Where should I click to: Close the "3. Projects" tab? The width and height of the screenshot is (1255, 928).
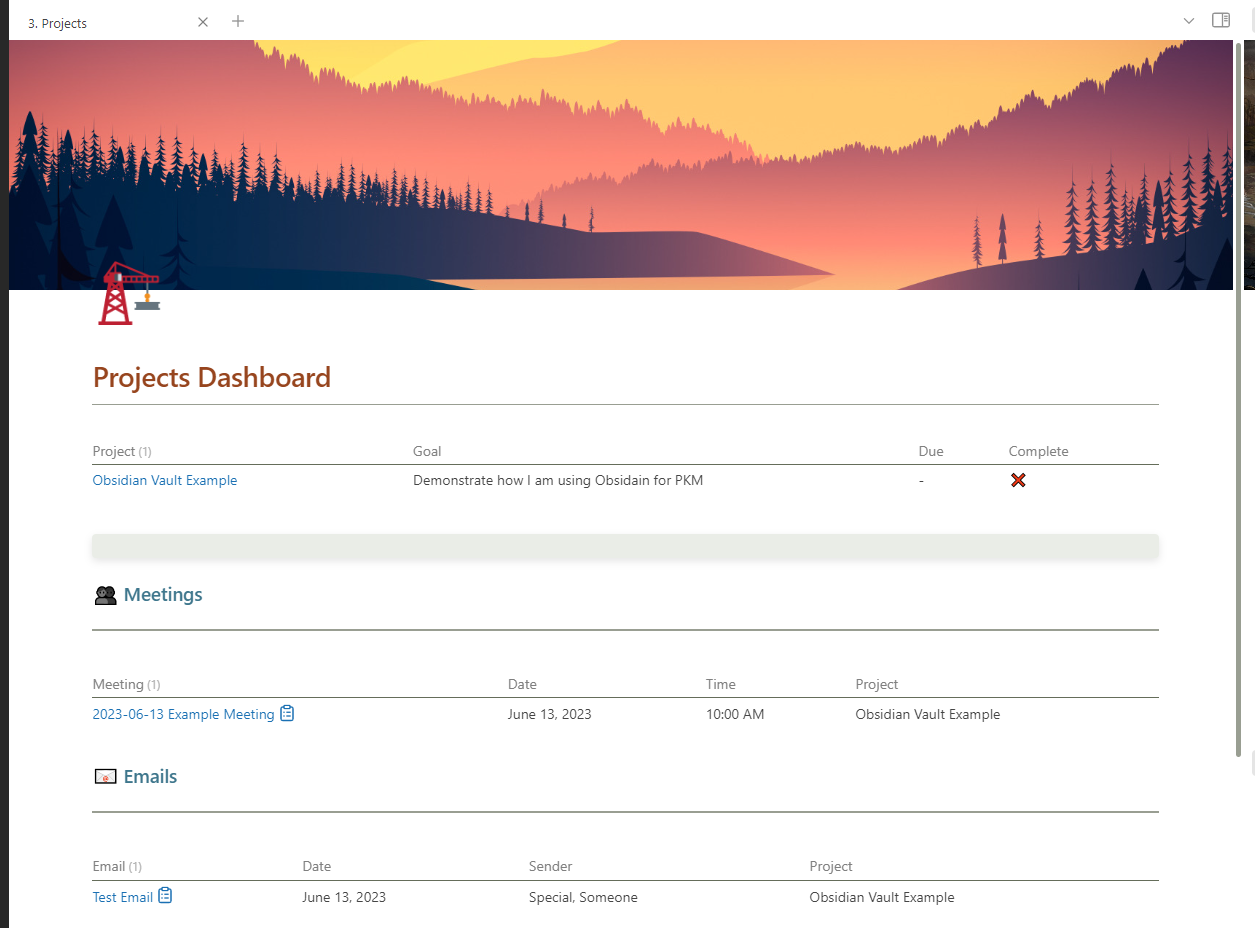click(203, 22)
